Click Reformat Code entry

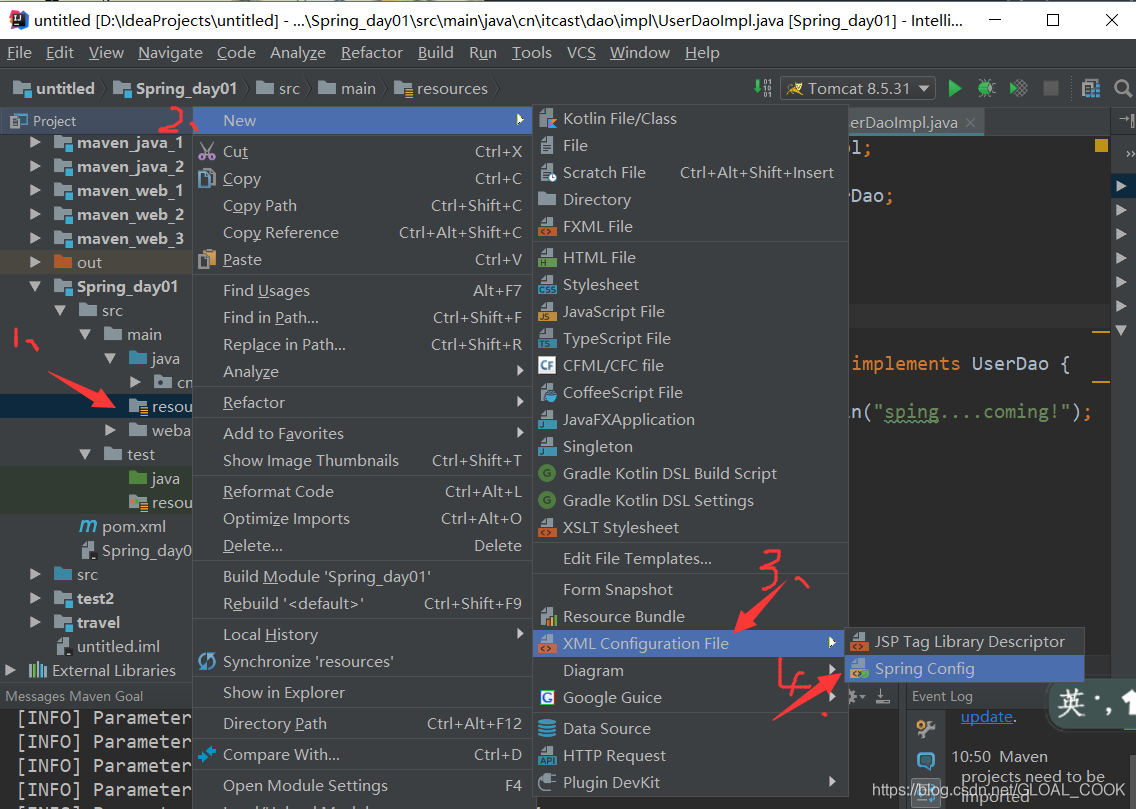click(x=362, y=492)
